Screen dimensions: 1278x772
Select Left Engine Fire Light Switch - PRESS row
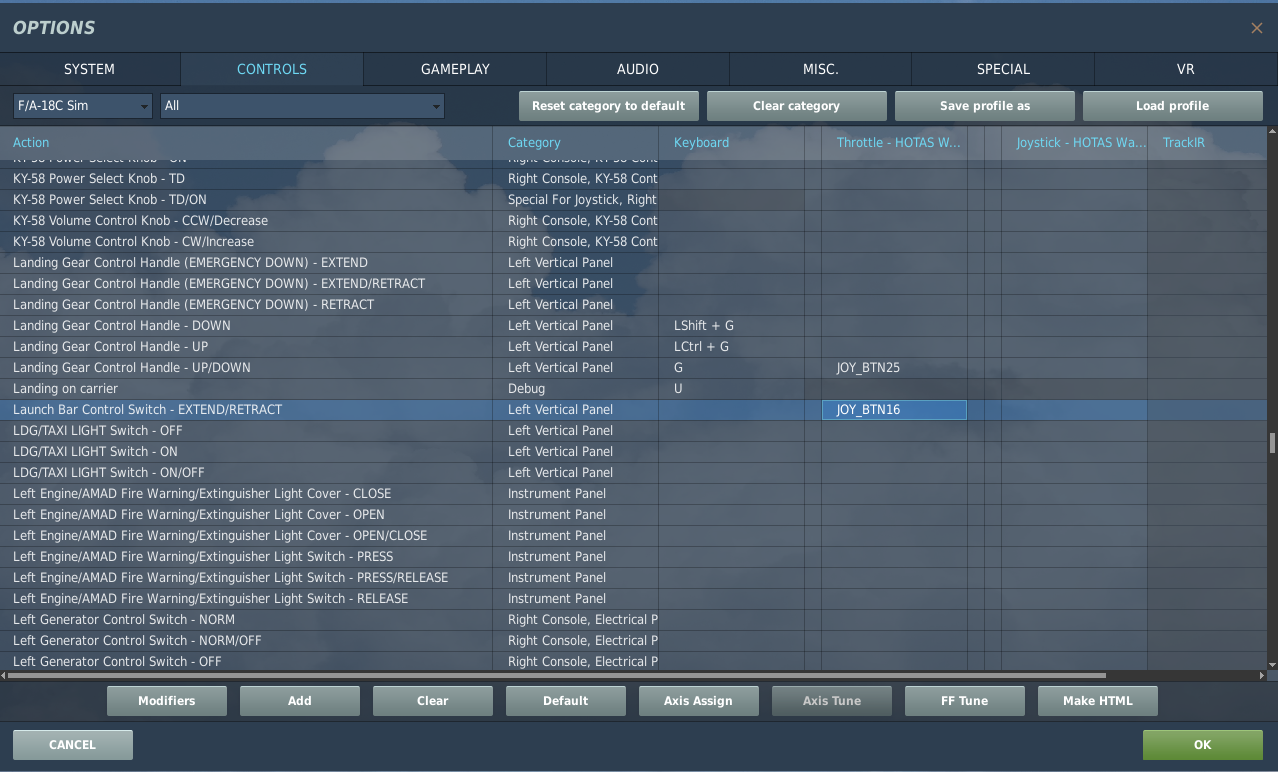pos(633,557)
